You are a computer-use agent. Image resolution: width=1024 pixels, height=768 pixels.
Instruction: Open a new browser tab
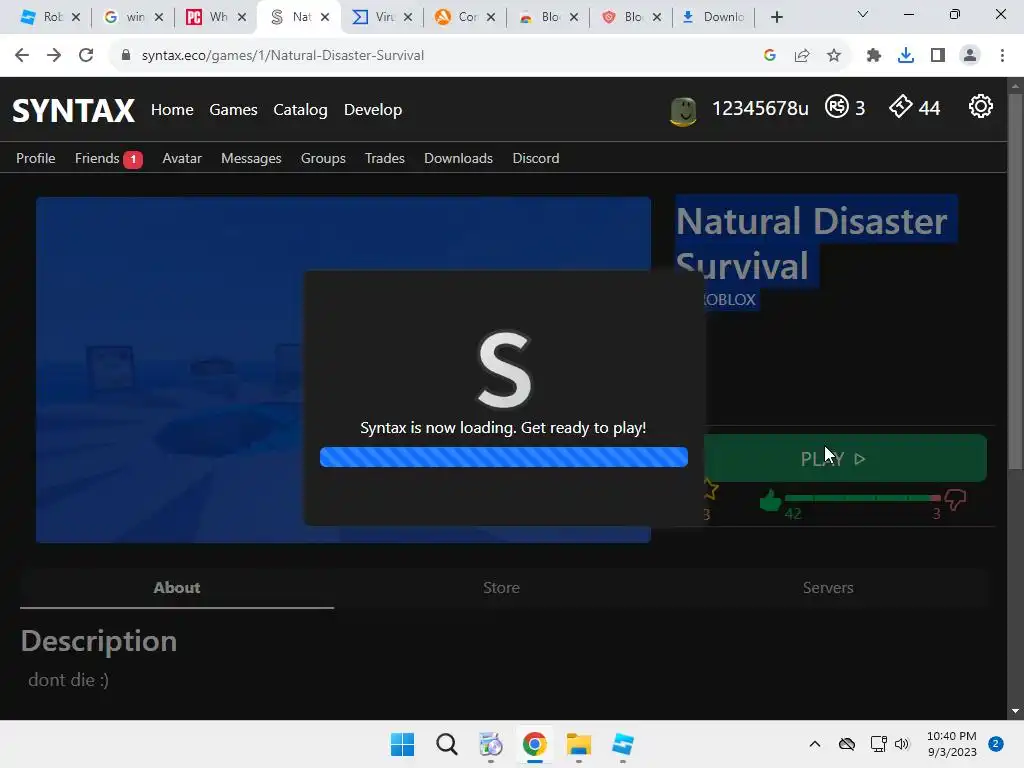click(x=776, y=17)
